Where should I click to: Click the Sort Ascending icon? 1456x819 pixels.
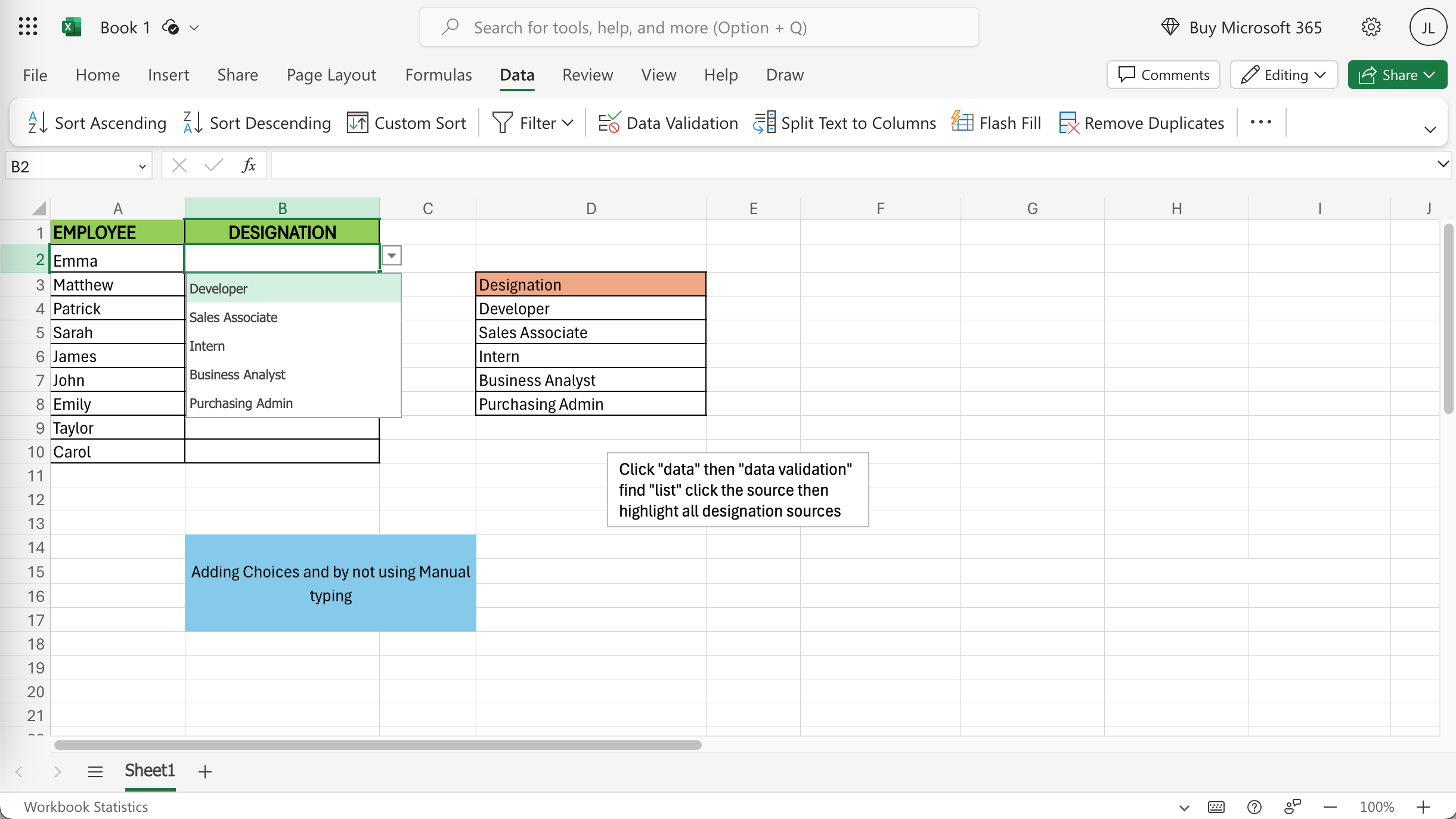click(x=37, y=122)
